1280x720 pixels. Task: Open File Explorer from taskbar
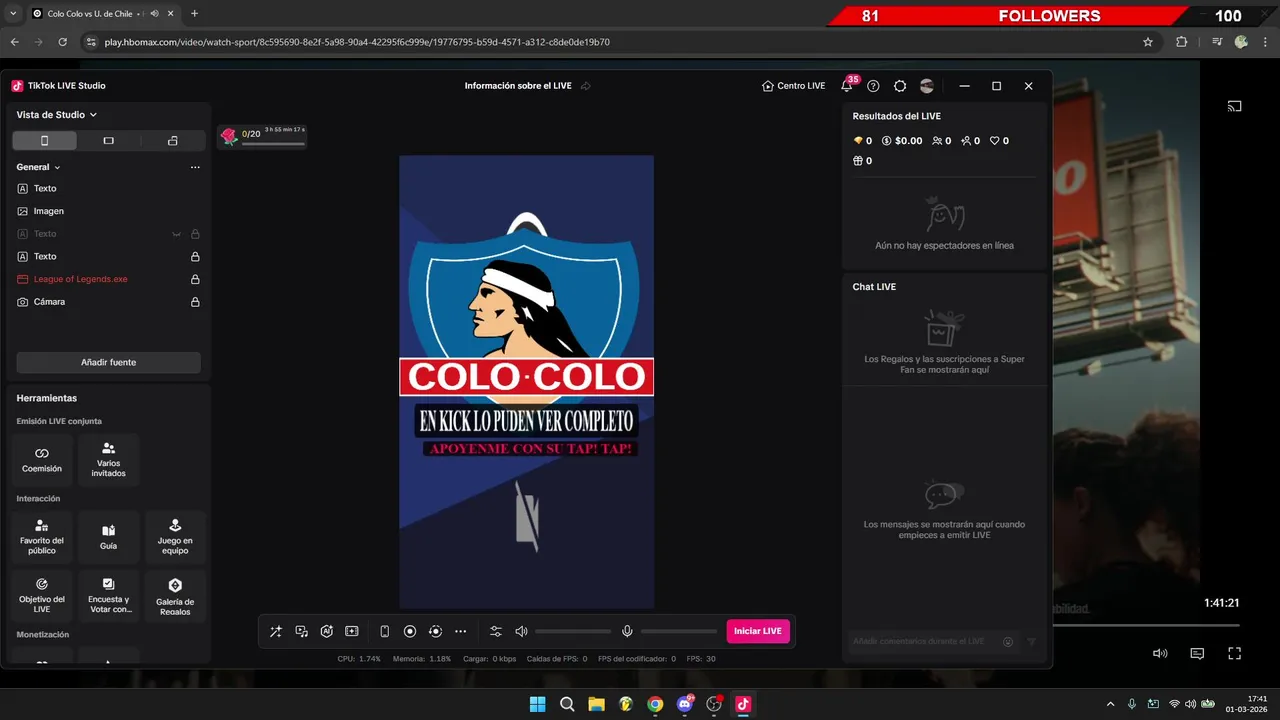pyautogui.click(x=596, y=704)
